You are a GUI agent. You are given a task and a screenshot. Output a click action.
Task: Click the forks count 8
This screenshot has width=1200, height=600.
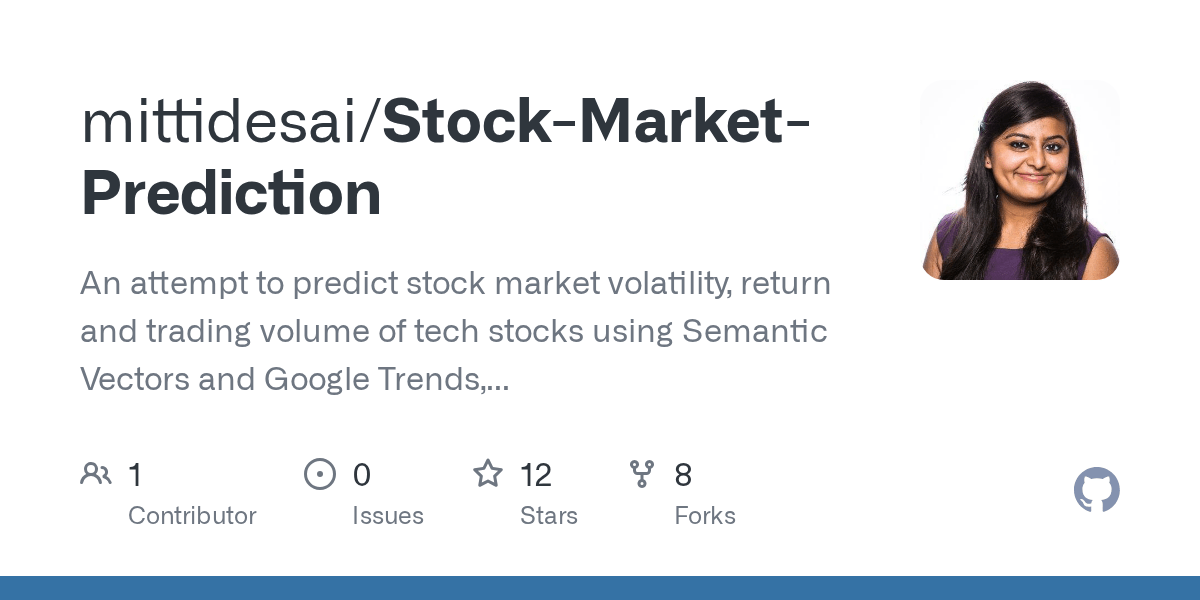pos(683,475)
